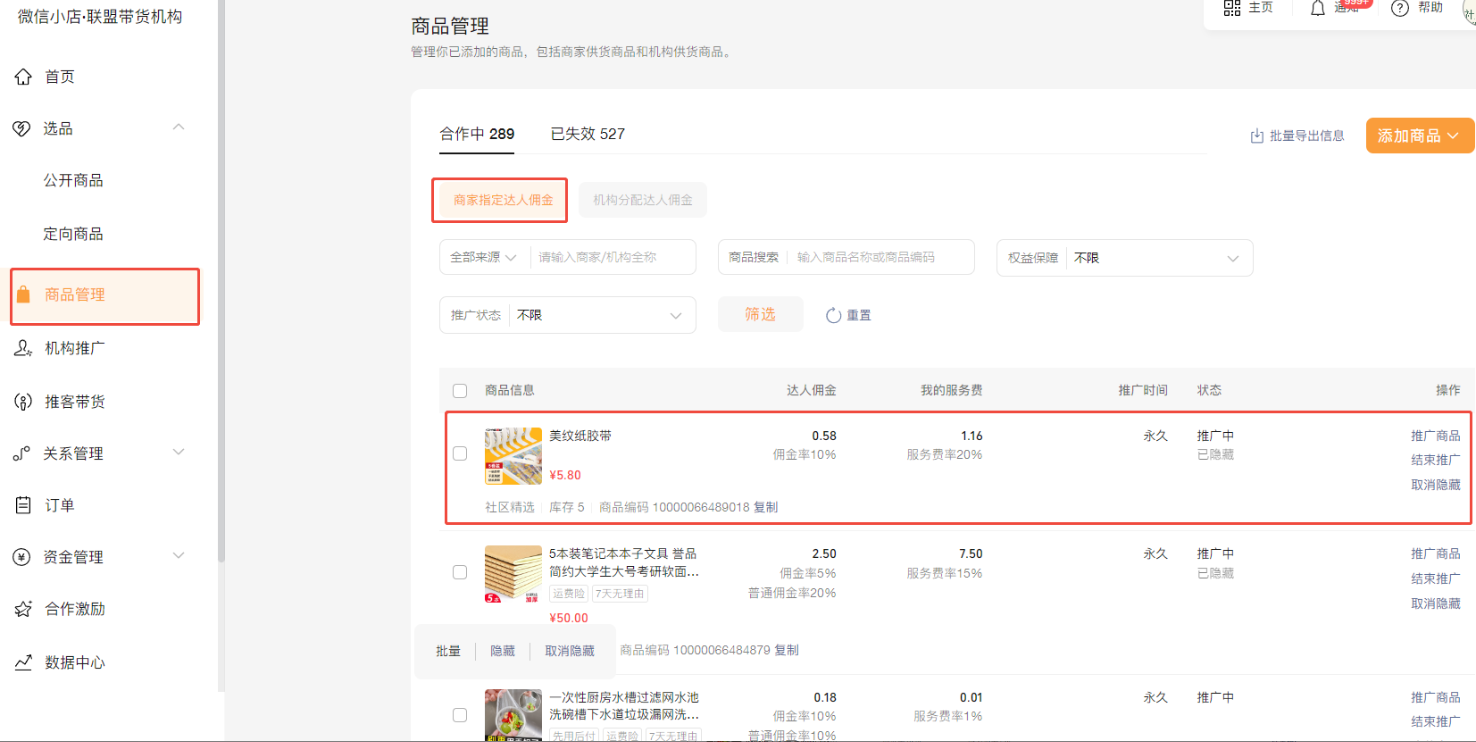Click the 数据中心 chart icon
This screenshot has height=742, width=1476.
23,662
